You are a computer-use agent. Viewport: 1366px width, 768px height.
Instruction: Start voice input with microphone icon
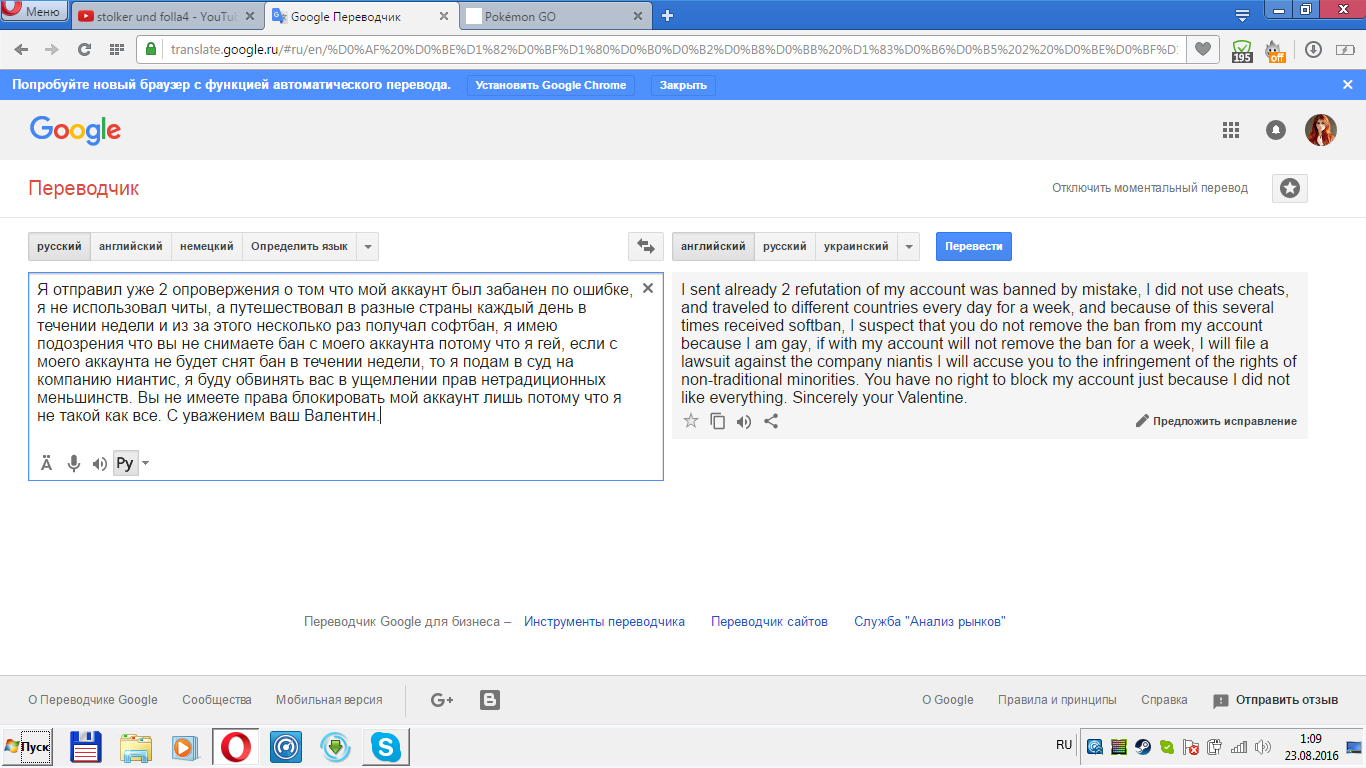[73, 463]
